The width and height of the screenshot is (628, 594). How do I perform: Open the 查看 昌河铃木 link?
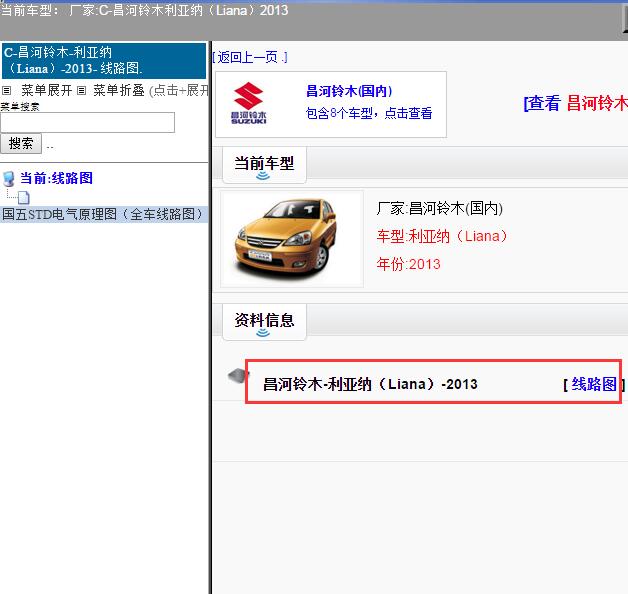[x=576, y=103]
